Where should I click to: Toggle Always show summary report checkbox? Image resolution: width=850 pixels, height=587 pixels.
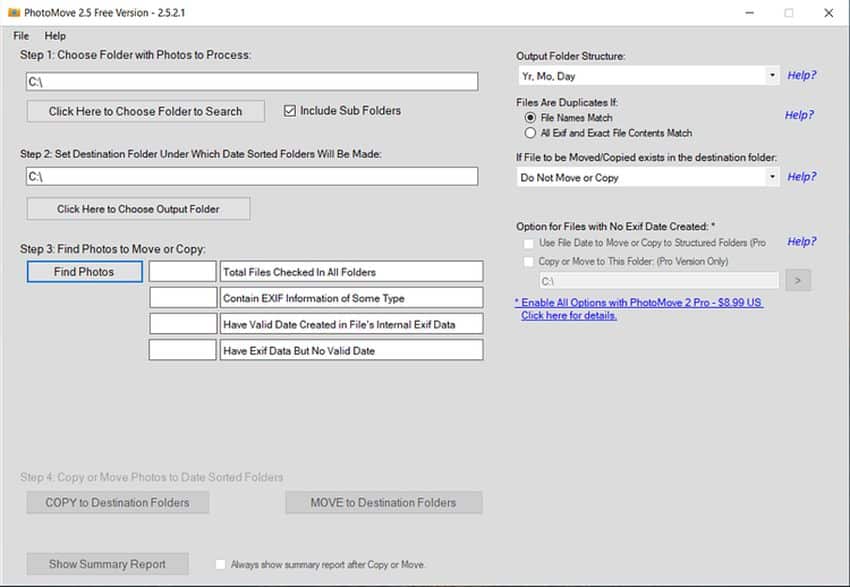(x=220, y=565)
